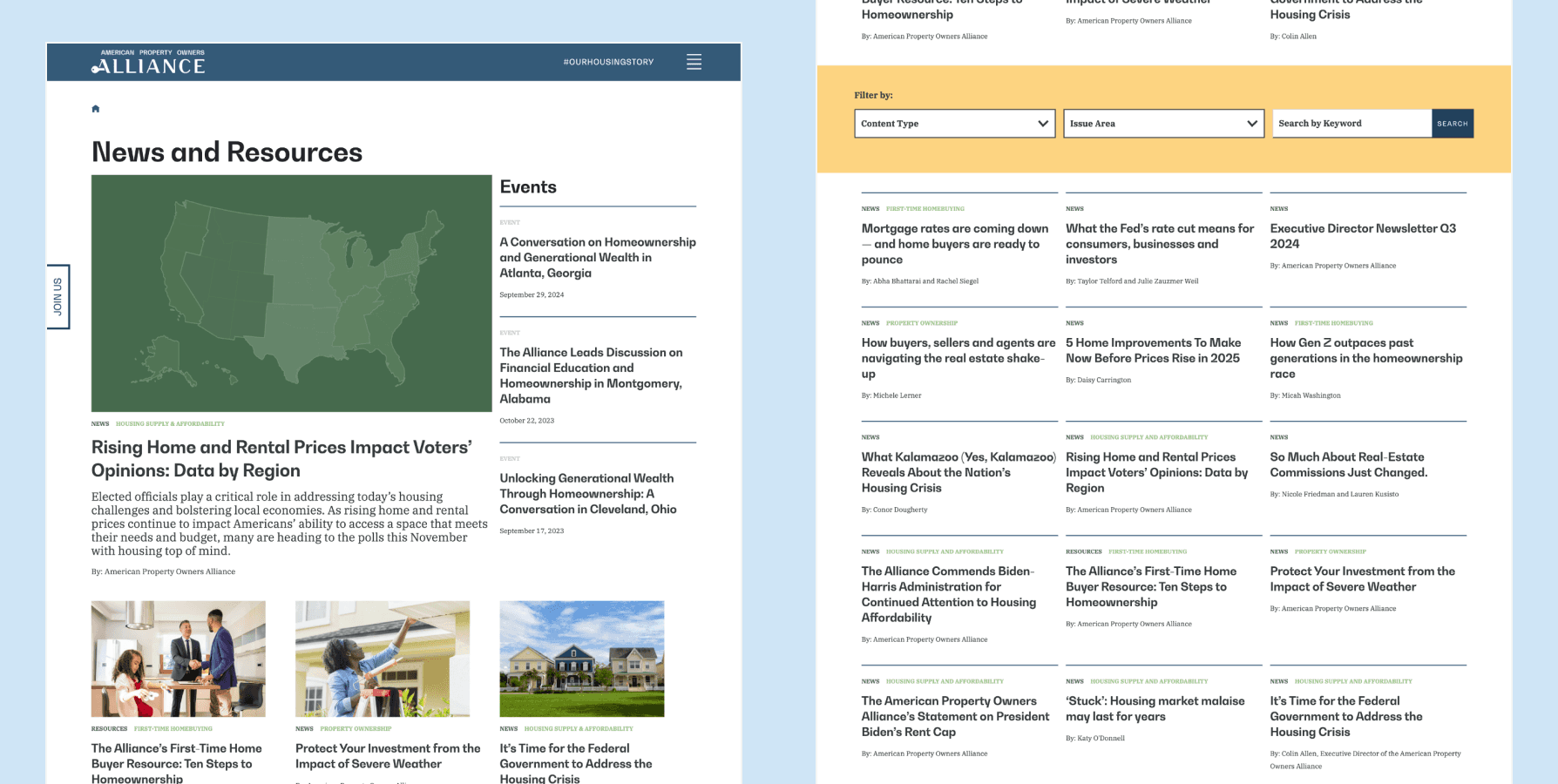Image resolution: width=1558 pixels, height=784 pixels.
Task: Click 'October 22, 2023' event date
Action: [x=527, y=421]
